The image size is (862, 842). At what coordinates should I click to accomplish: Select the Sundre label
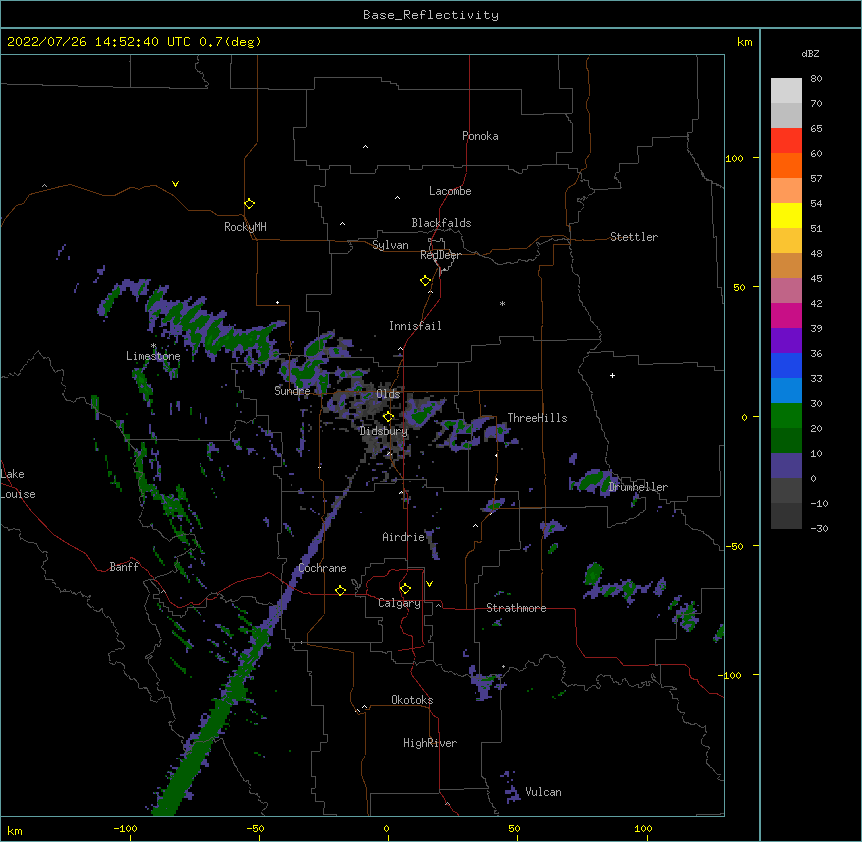pos(292,391)
